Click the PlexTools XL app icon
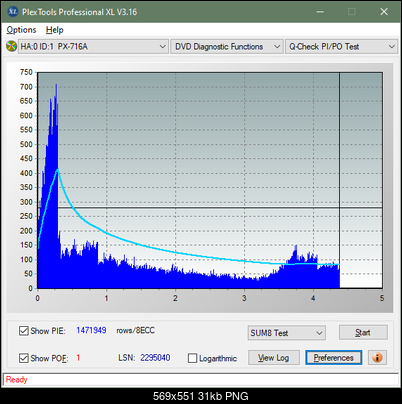 click(x=13, y=12)
